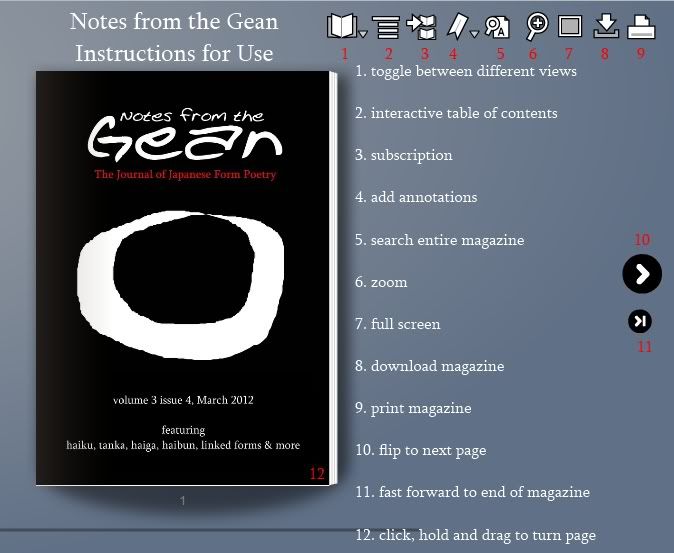674x553 pixels.
Task: Click the red journal subtitle on the cover
Action: [185, 175]
